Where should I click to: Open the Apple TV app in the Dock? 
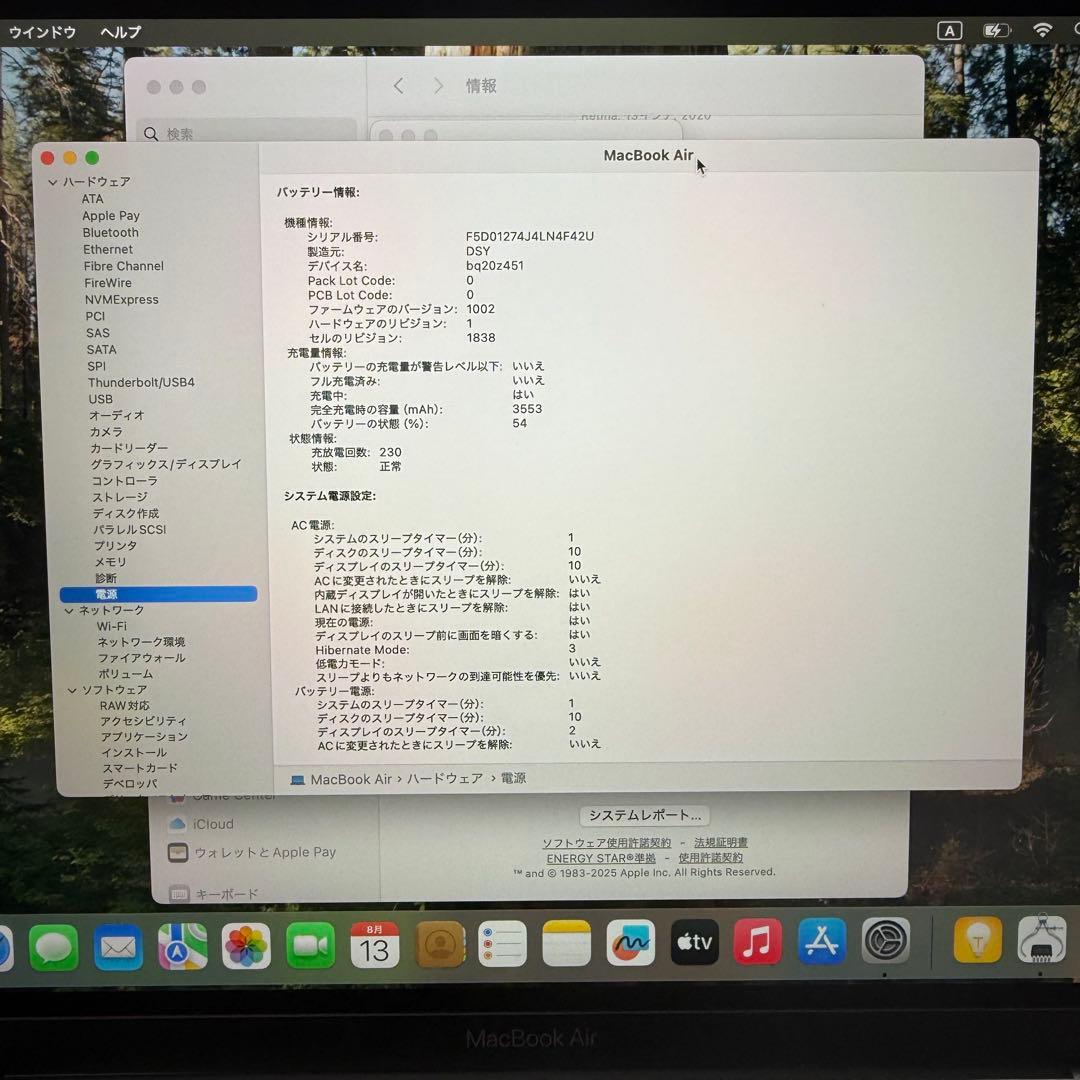coord(693,942)
